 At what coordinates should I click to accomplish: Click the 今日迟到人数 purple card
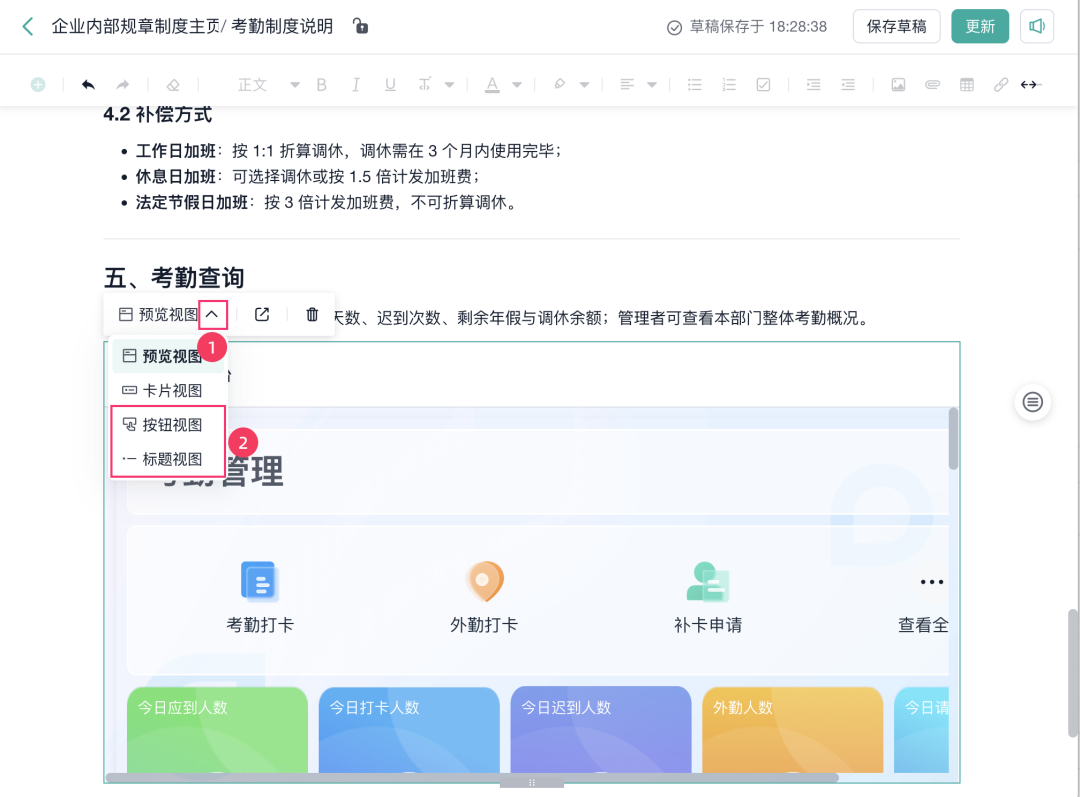point(601,729)
